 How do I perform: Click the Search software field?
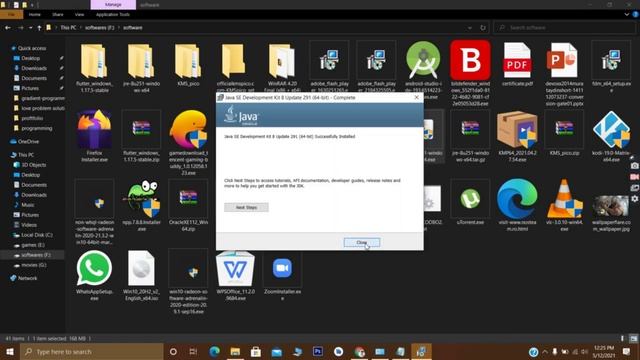[x=564, y=28]
